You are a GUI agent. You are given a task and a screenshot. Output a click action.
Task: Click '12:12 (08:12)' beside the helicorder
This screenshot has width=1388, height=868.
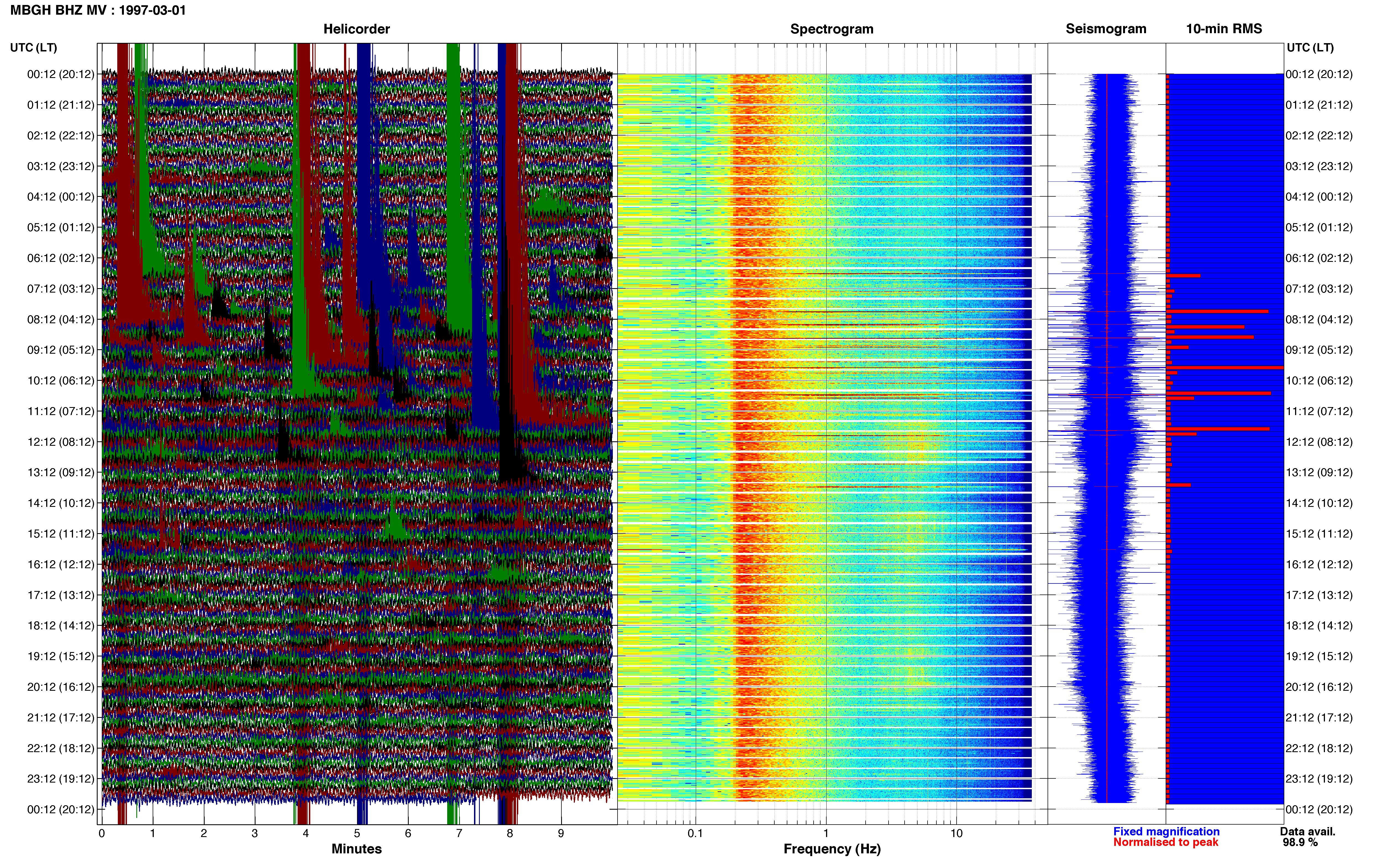coord(61,442)
